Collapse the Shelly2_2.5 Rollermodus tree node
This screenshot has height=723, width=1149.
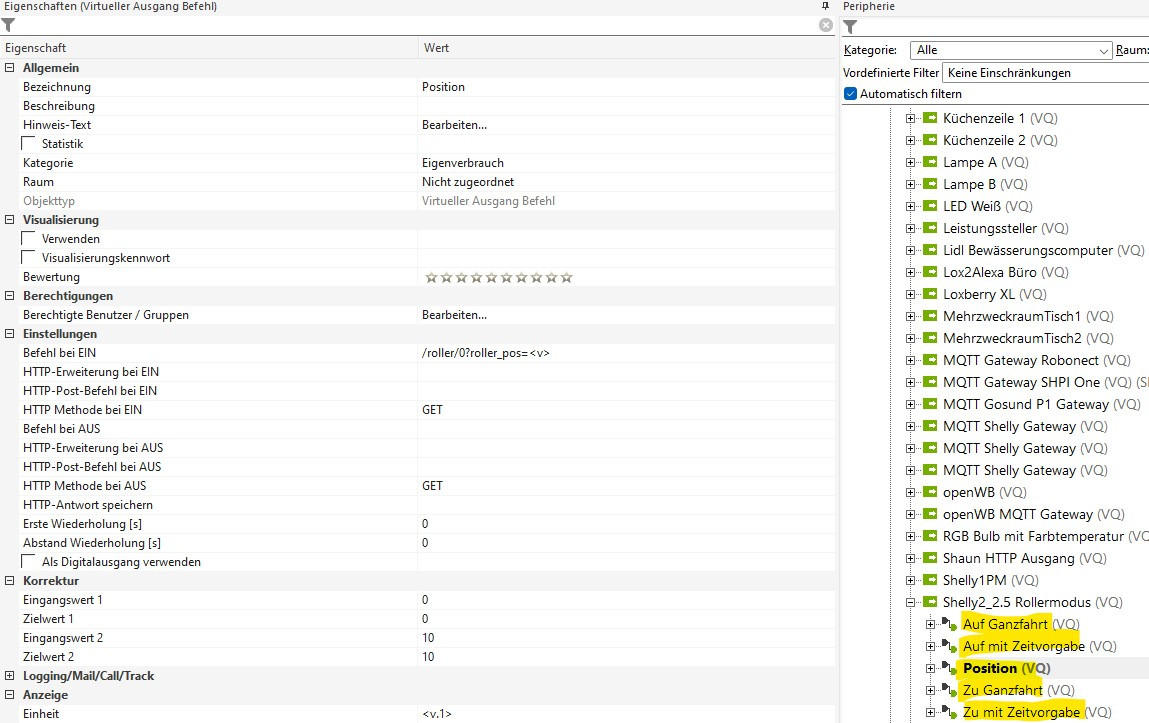(911, 602)
